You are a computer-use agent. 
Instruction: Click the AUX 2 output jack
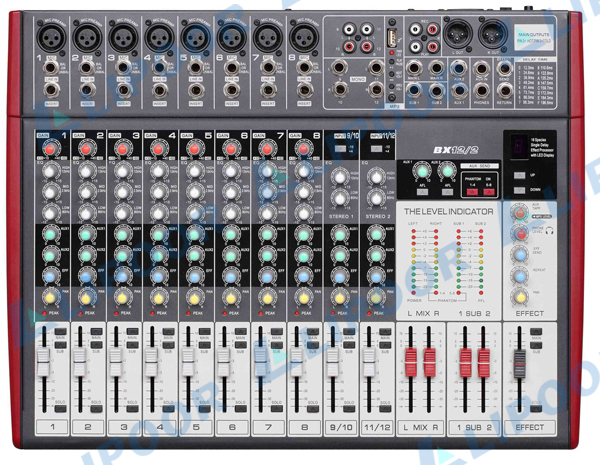pyautogui.click(x=459, y=69)
